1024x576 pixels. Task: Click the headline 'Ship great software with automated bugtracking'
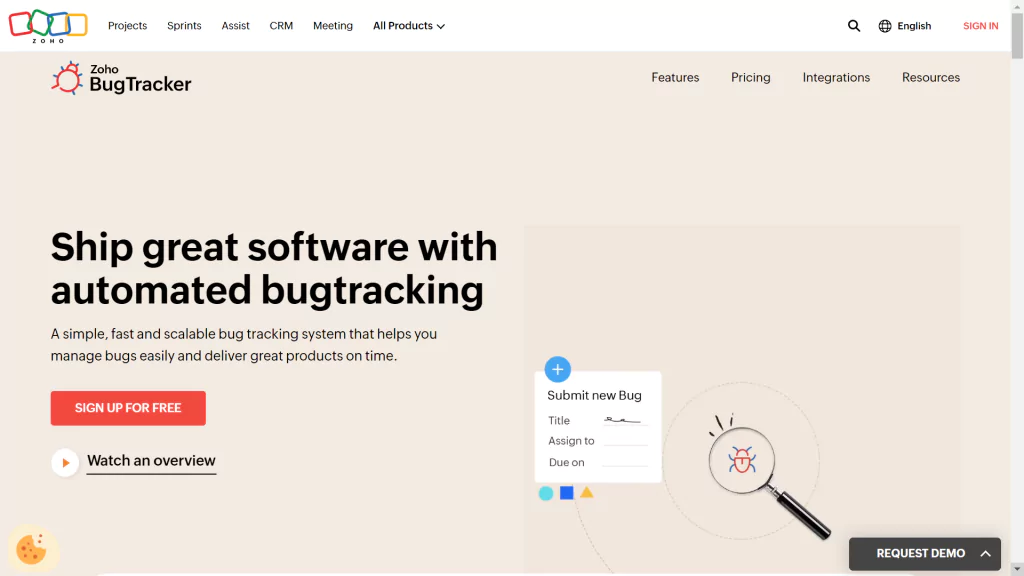click(x=274, y=268)
